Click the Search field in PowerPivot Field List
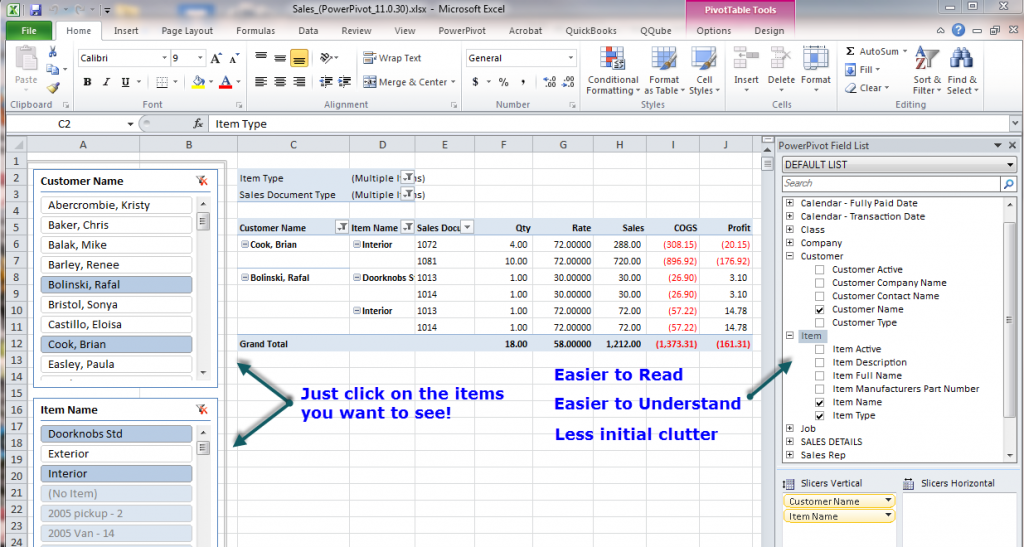Image resolution: width=1024 pixels, height=547 pixels. pyautogui.click(x=891, y=183)
